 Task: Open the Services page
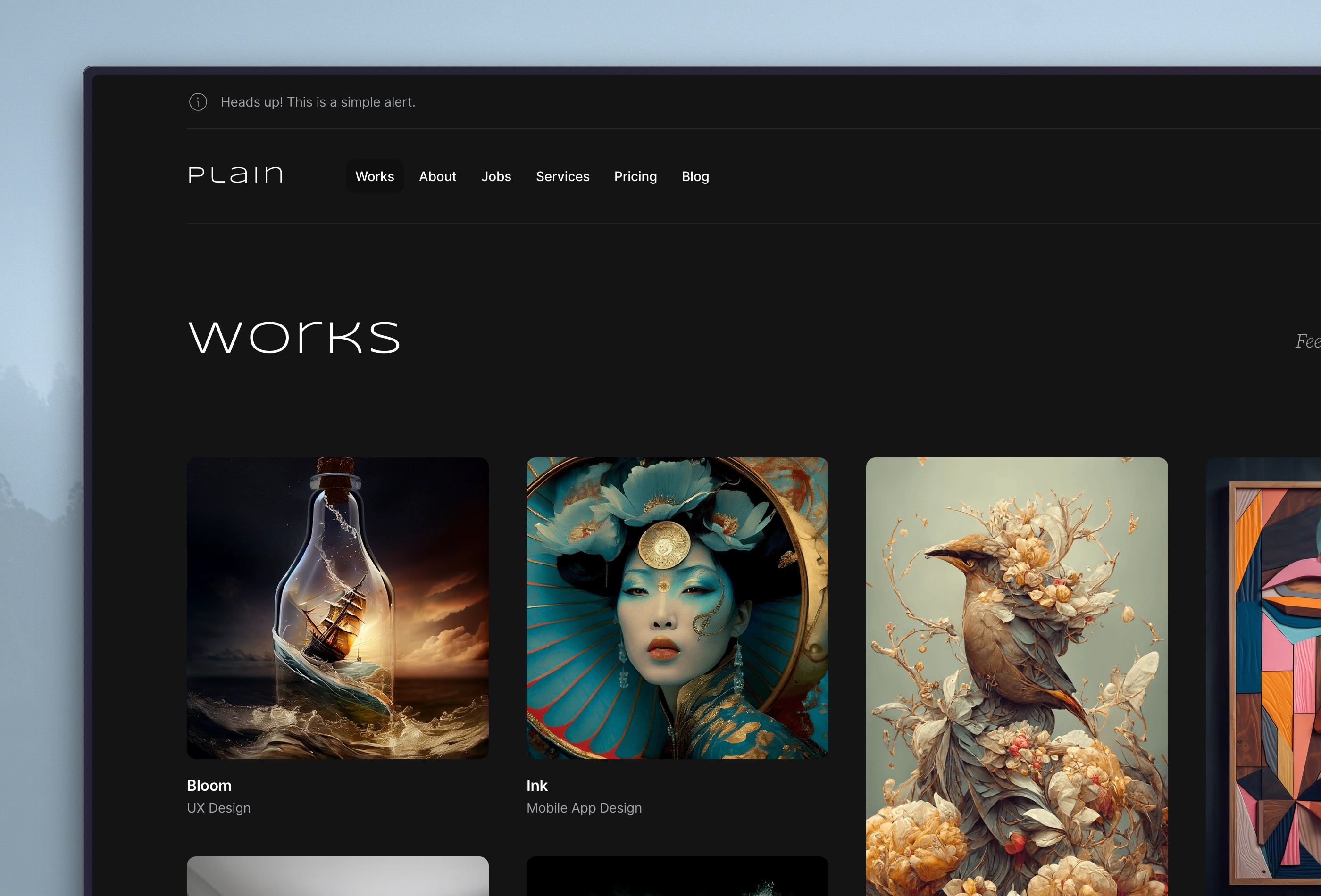[x=563, y=176]
